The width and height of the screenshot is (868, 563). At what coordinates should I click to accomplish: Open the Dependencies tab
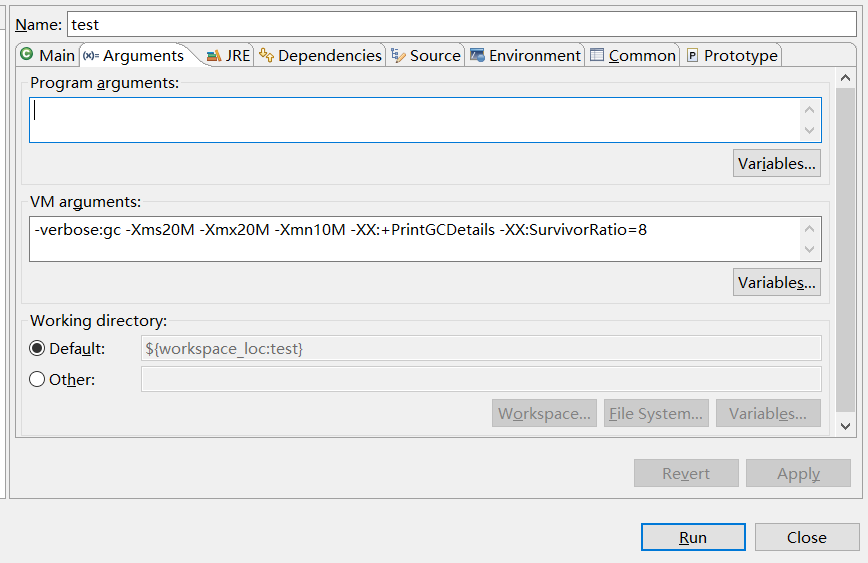(329, 56)
